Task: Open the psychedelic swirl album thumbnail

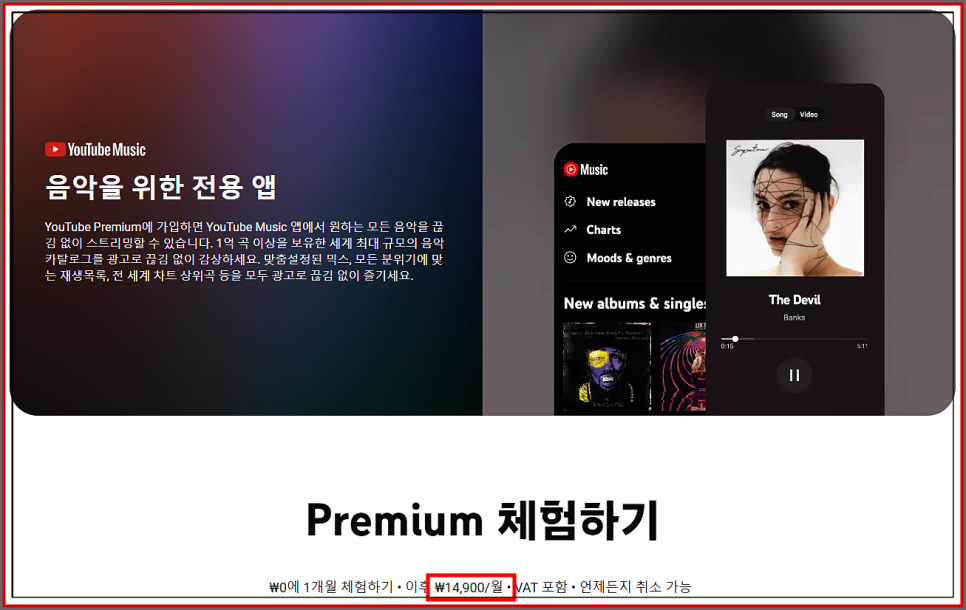Action: point(683,367)
